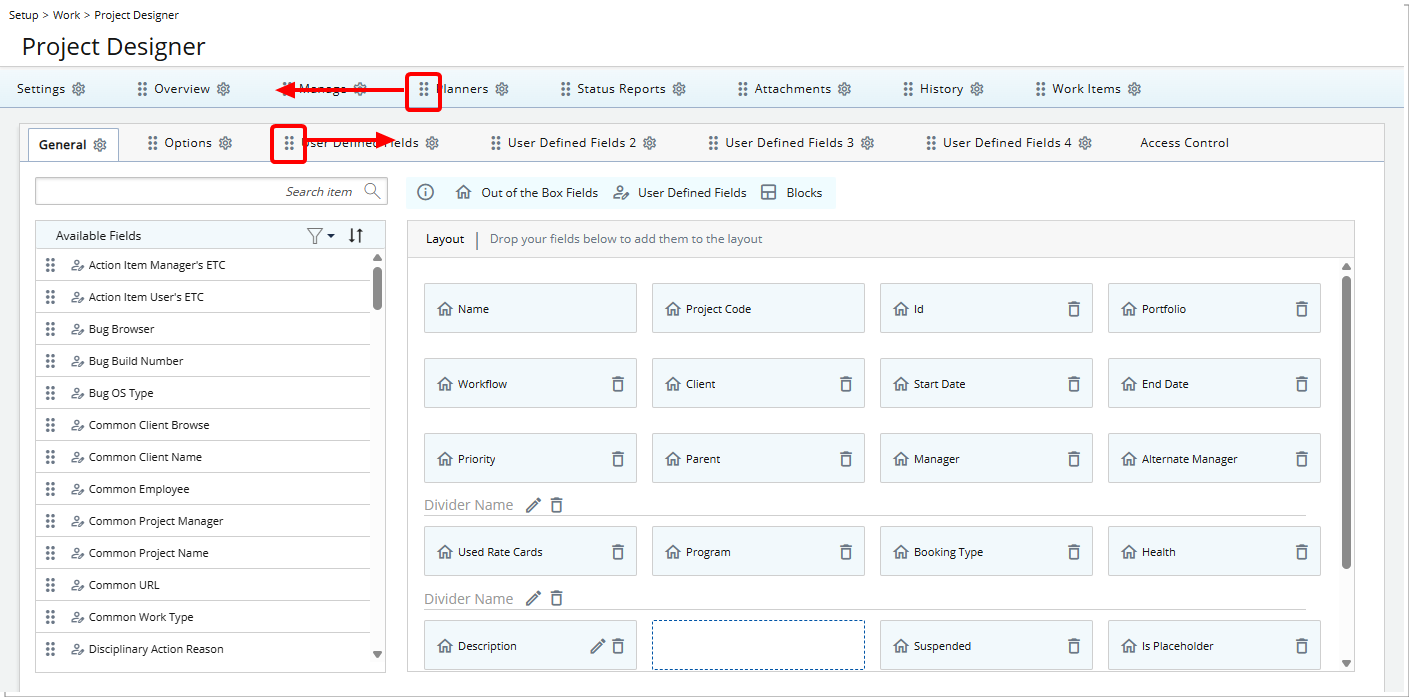Click the Blocks legend button
1409x697 pixels.
[x=792, y=193]
